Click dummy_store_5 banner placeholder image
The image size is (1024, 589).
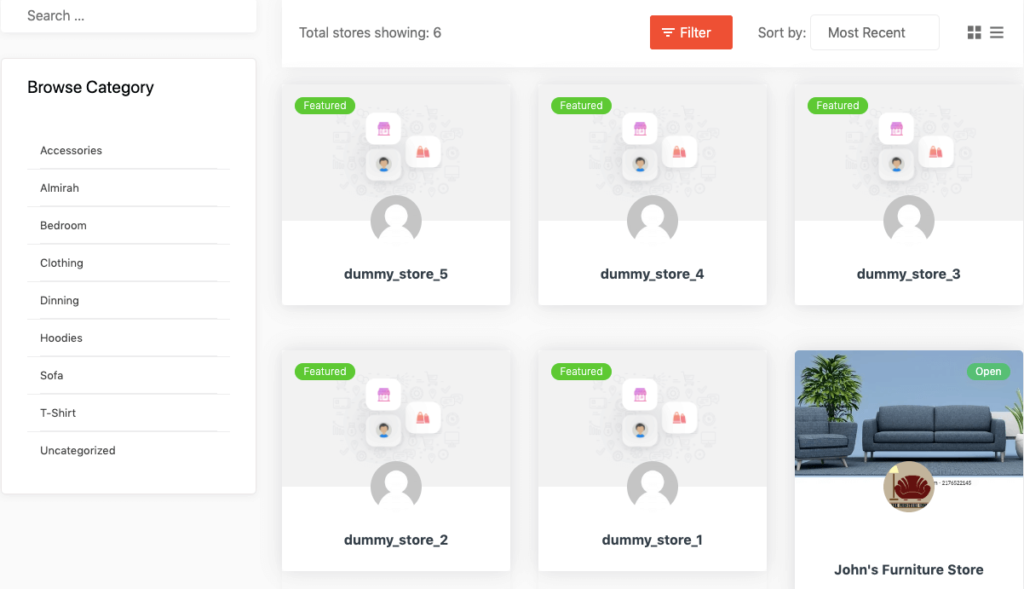pos(396,153)
